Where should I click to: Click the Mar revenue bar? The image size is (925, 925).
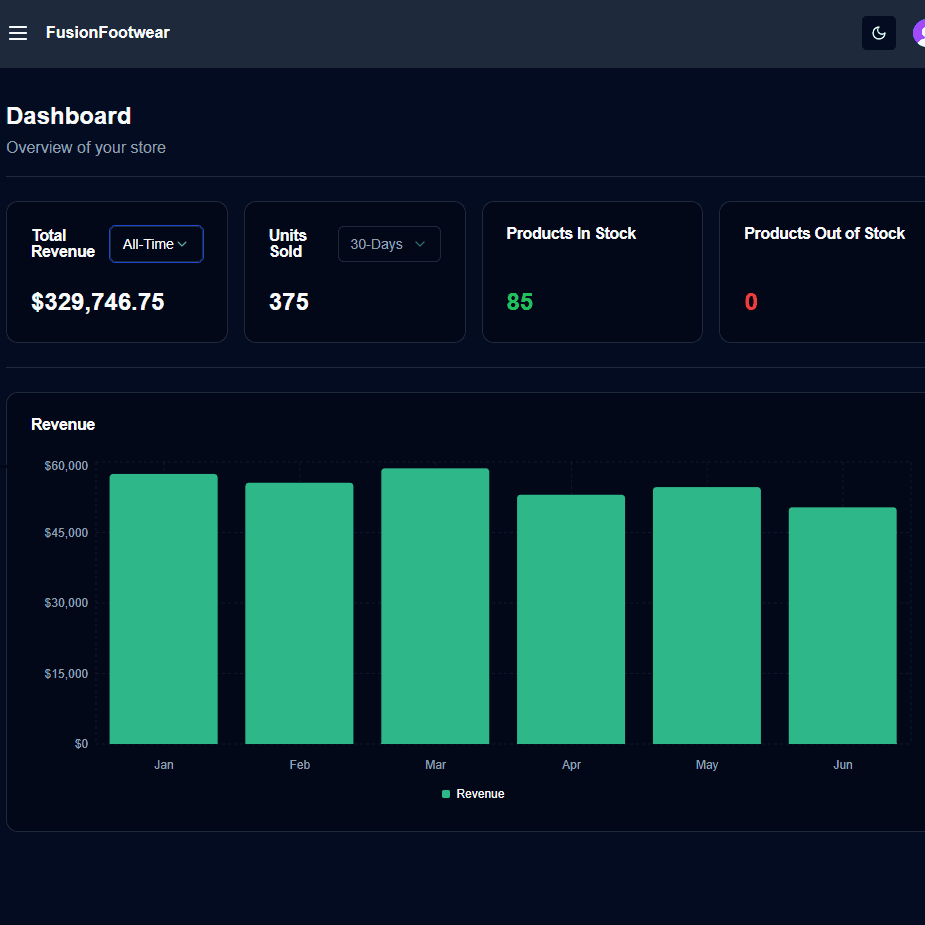[x=435, y=606]
